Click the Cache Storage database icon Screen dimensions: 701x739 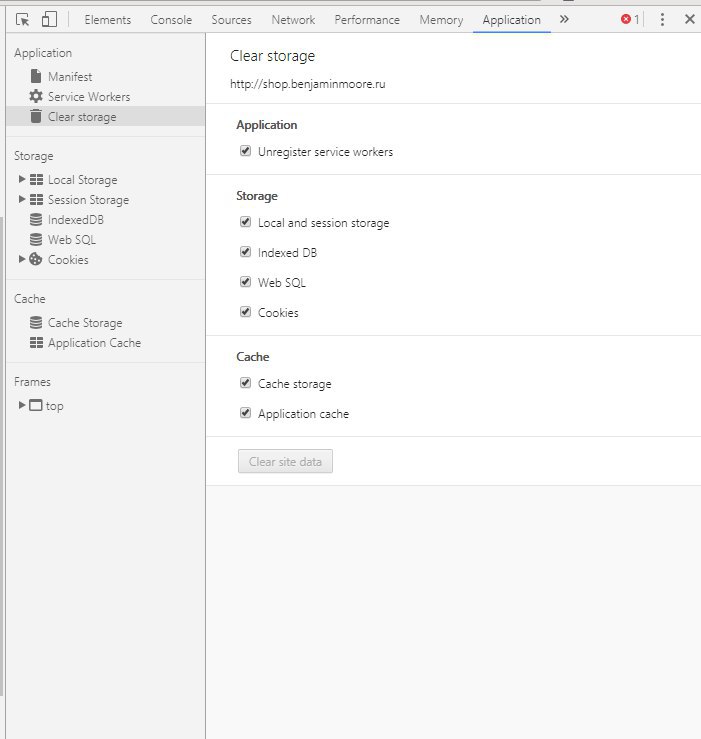(x=36, y=322)
